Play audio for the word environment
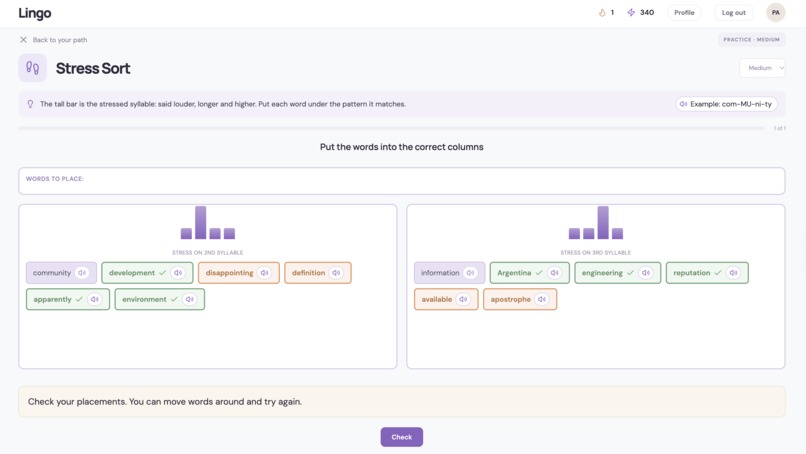 click(x=190, y=299)
